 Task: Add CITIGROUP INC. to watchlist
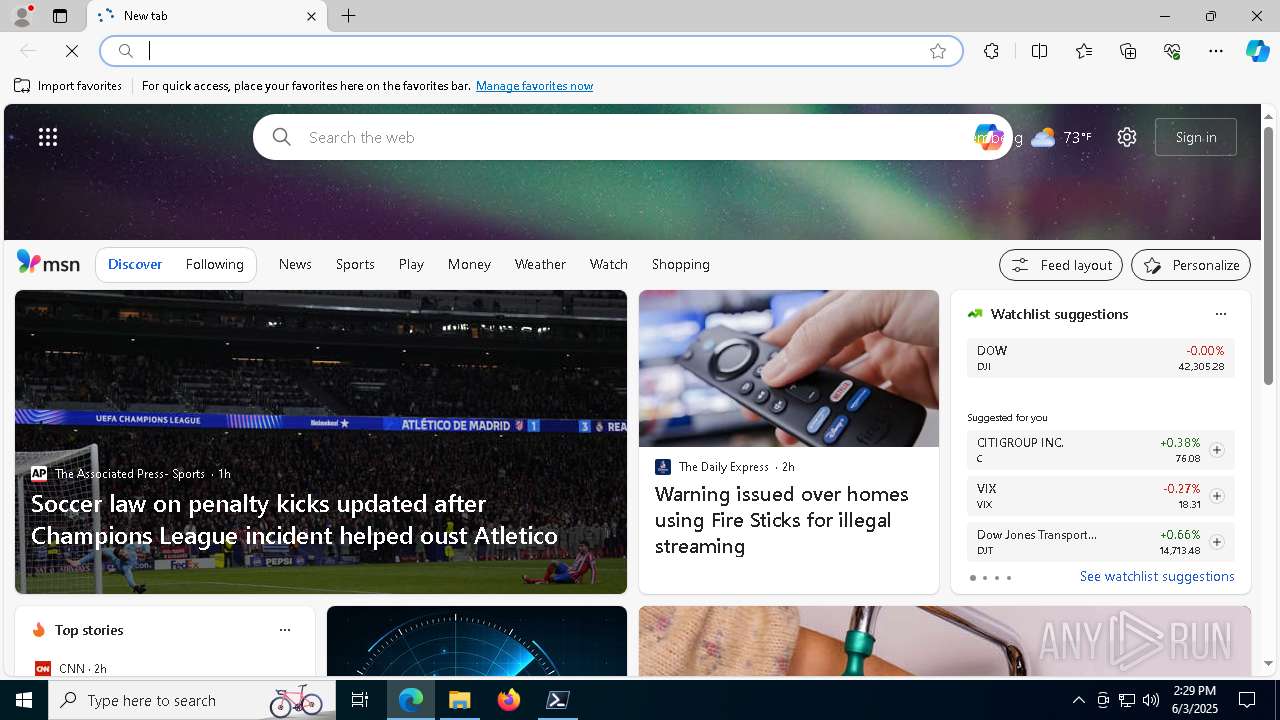(1216, 450)
